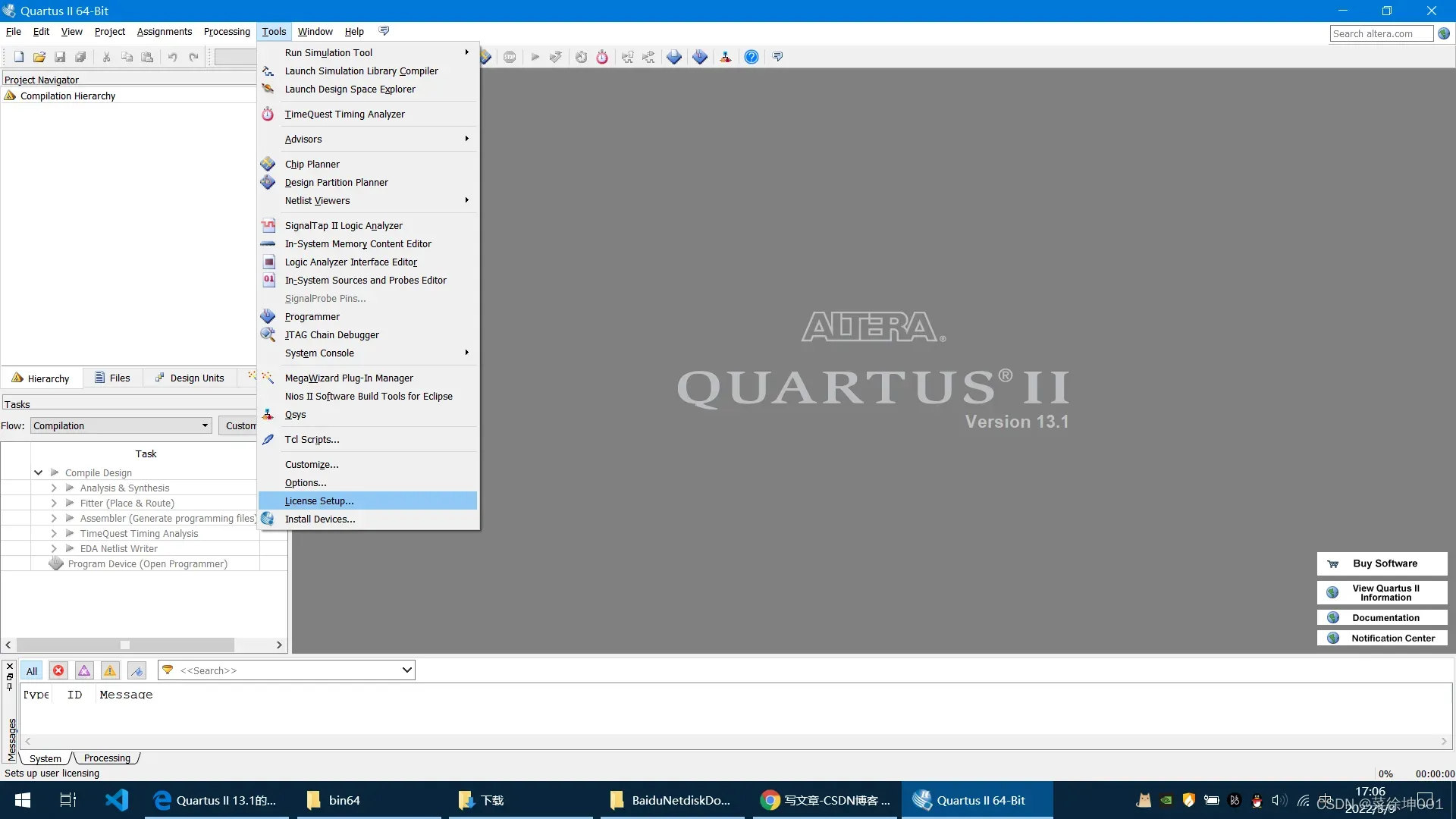Choose Options from the Tools menu

(x=369, y=482)
